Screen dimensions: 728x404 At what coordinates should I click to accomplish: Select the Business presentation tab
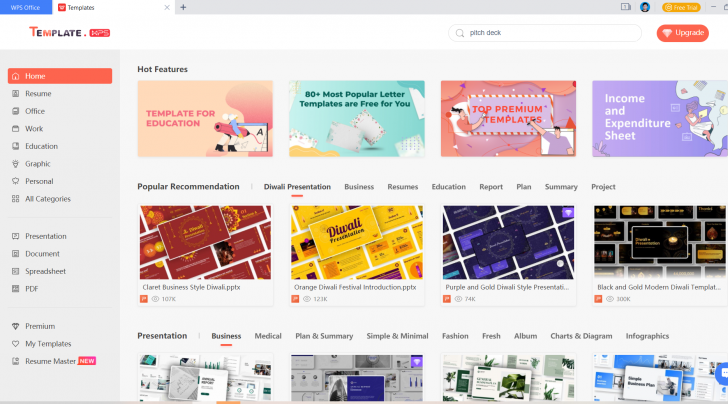[x=226, y=336]
